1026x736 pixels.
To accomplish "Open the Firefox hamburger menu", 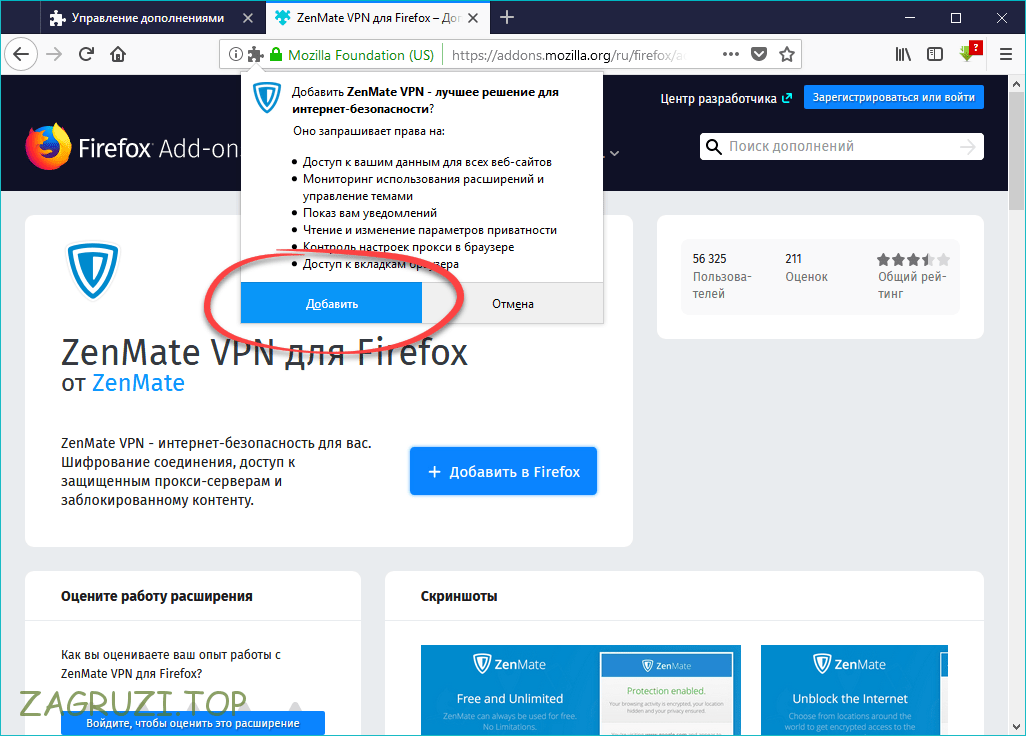I will click(x=1006, y=54).
